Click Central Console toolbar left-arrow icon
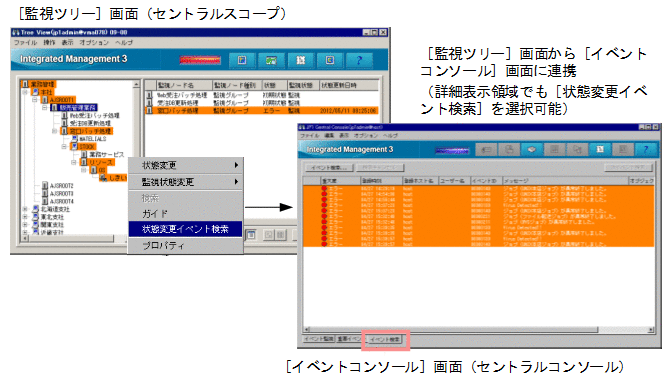The width and height of the screenshot is (665, 383). click(486, 149)
